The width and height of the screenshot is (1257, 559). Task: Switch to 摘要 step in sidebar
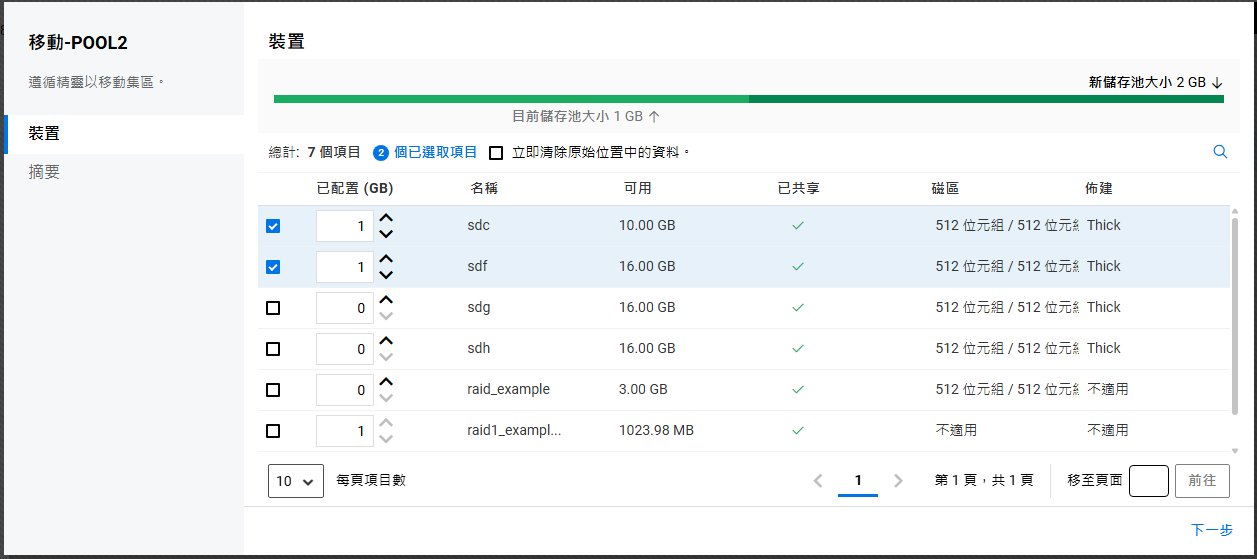click(45, 172)
